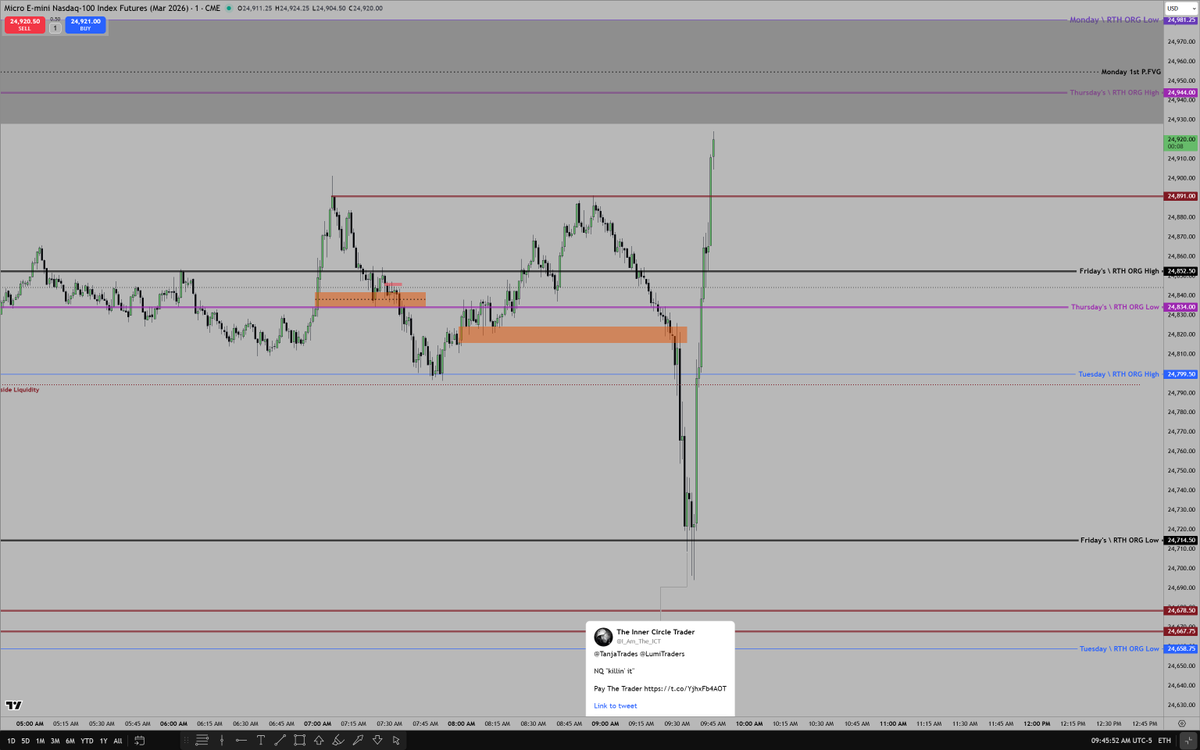The width and height of the screenshot is (1200, 750).
Task: Select the cursor arrow tool
Action: pos(396,740)
